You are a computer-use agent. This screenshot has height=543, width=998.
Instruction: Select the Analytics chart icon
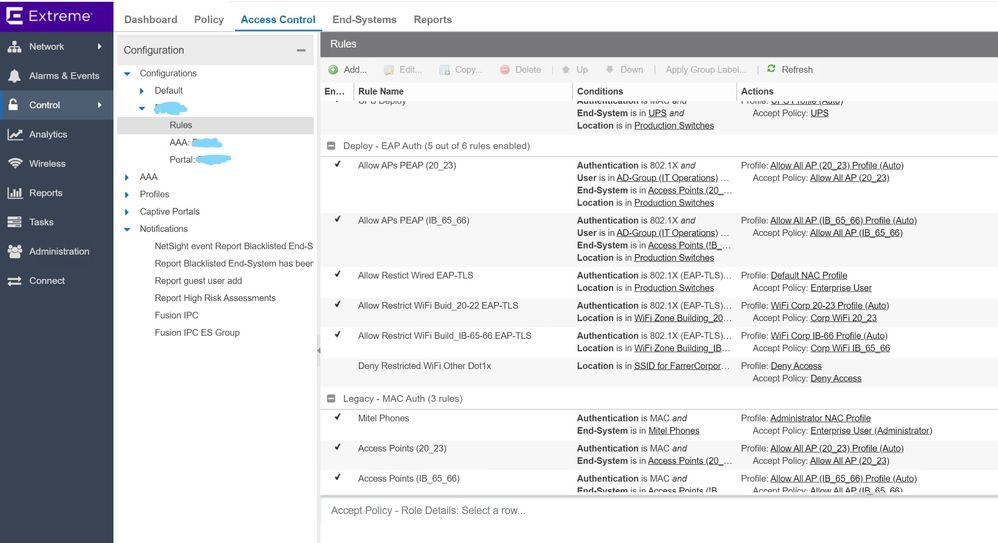pyautogui.click(x=14, y=134)
